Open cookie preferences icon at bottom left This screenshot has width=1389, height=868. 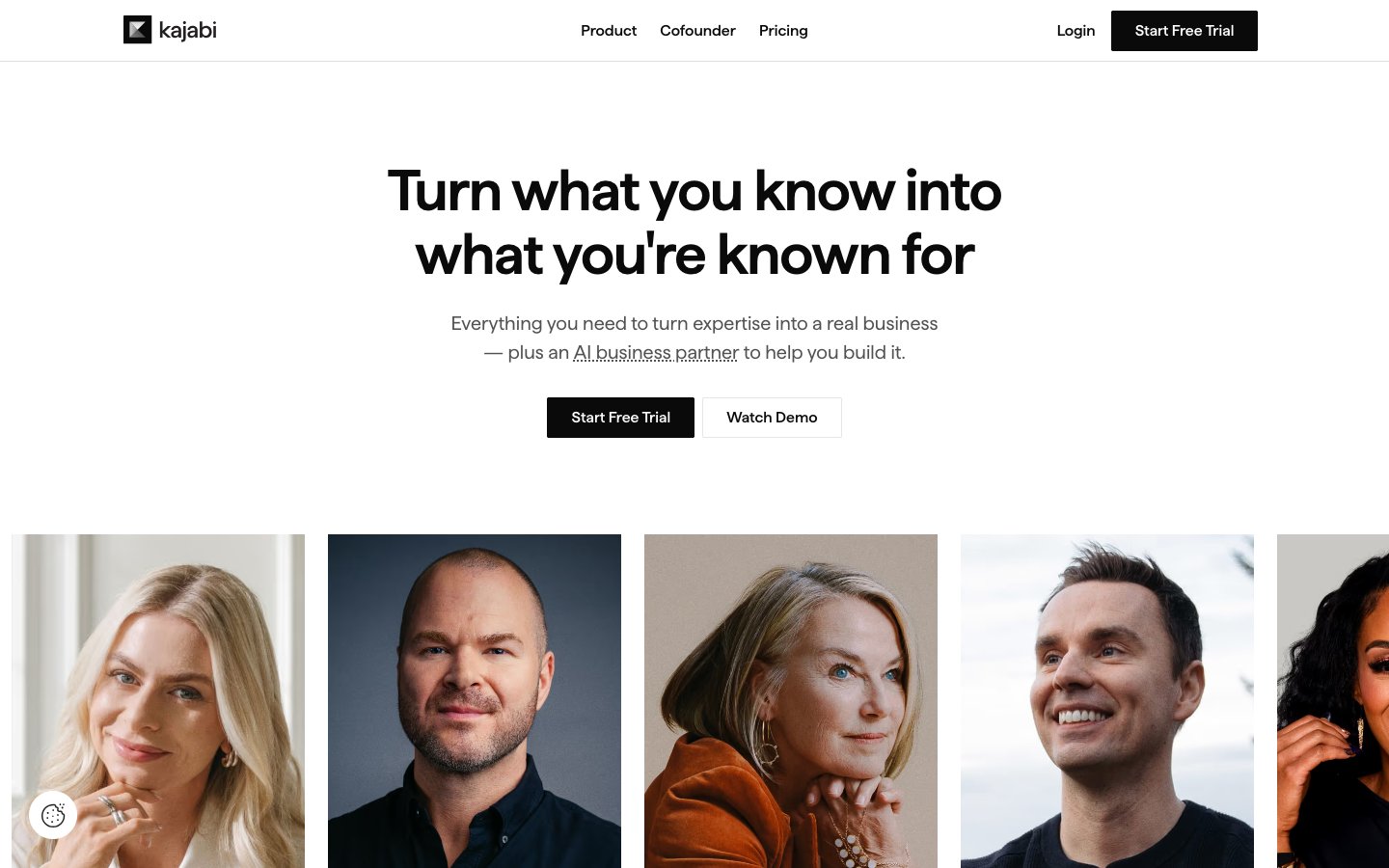pos(53,815)
